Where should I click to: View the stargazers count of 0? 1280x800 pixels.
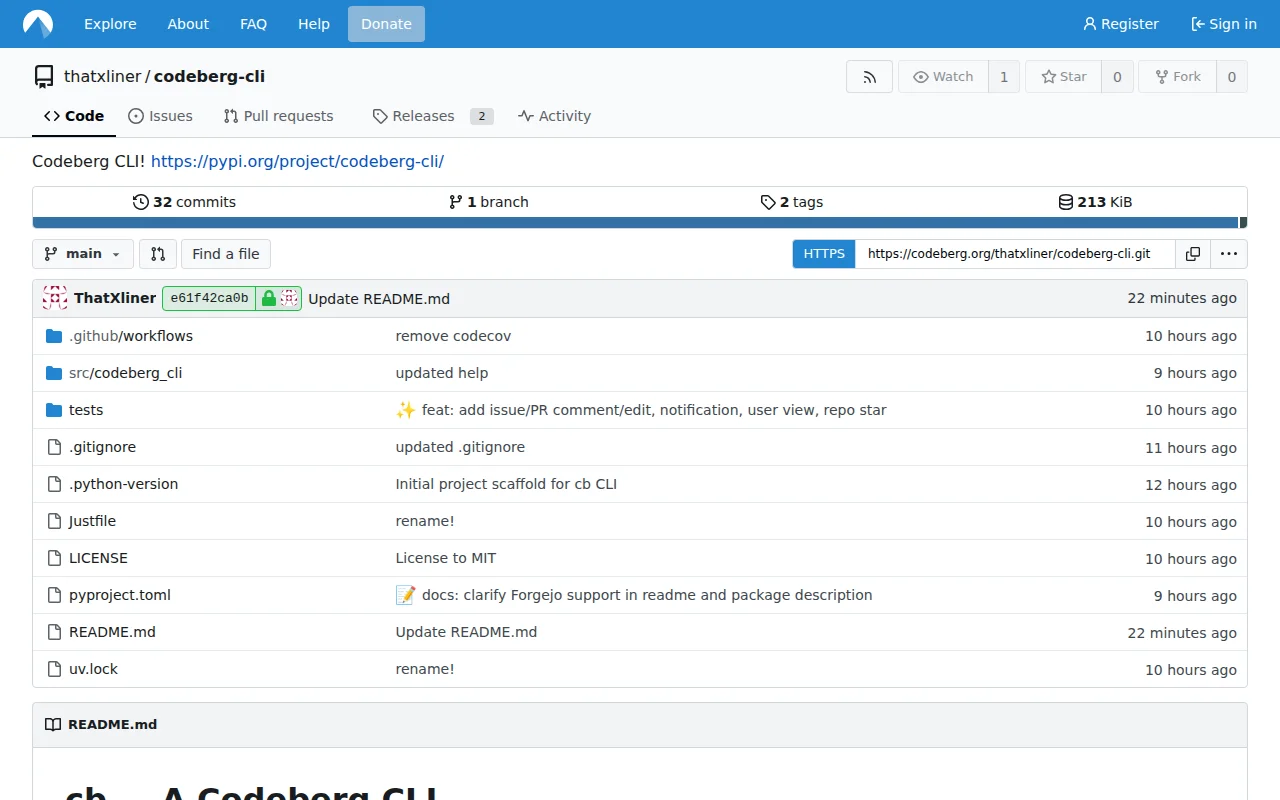1117,77
